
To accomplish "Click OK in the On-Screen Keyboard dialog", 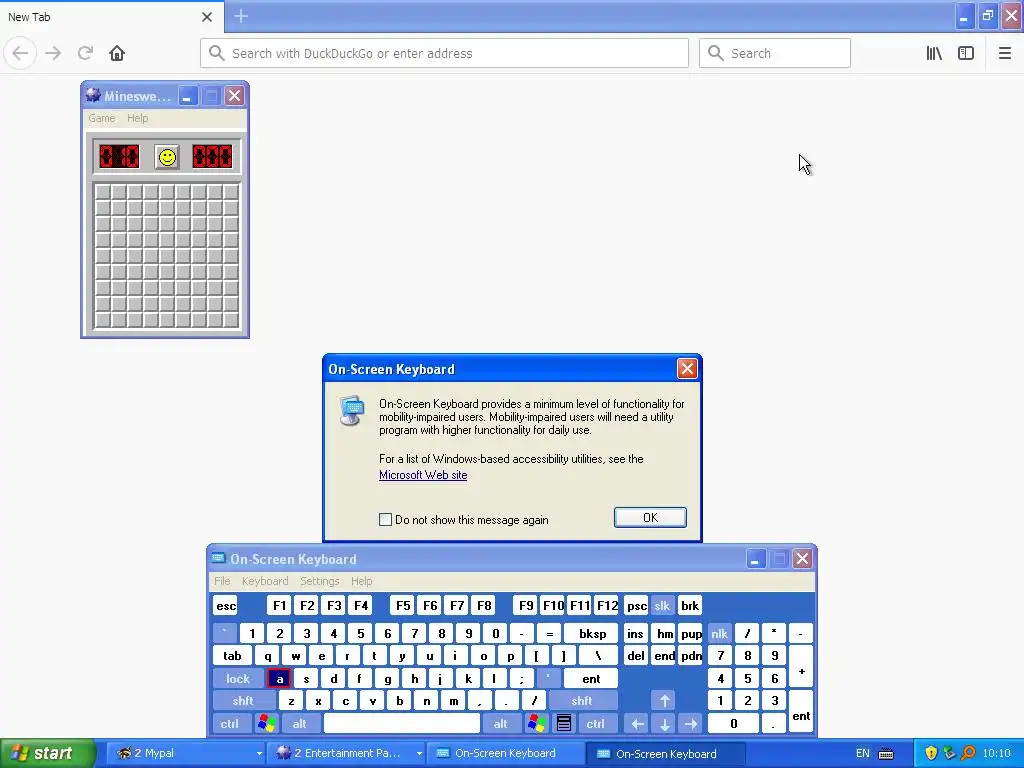I will [x=650, y=517].
